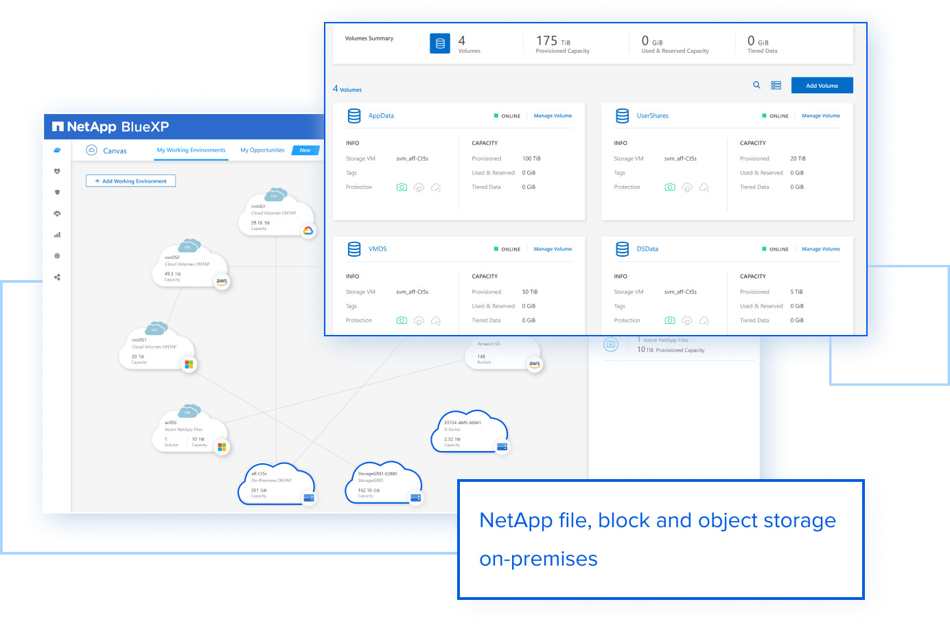Click AppData ONLINE status indicator
The width and height of the screenshot is (950, 626).
click(507, 116)
